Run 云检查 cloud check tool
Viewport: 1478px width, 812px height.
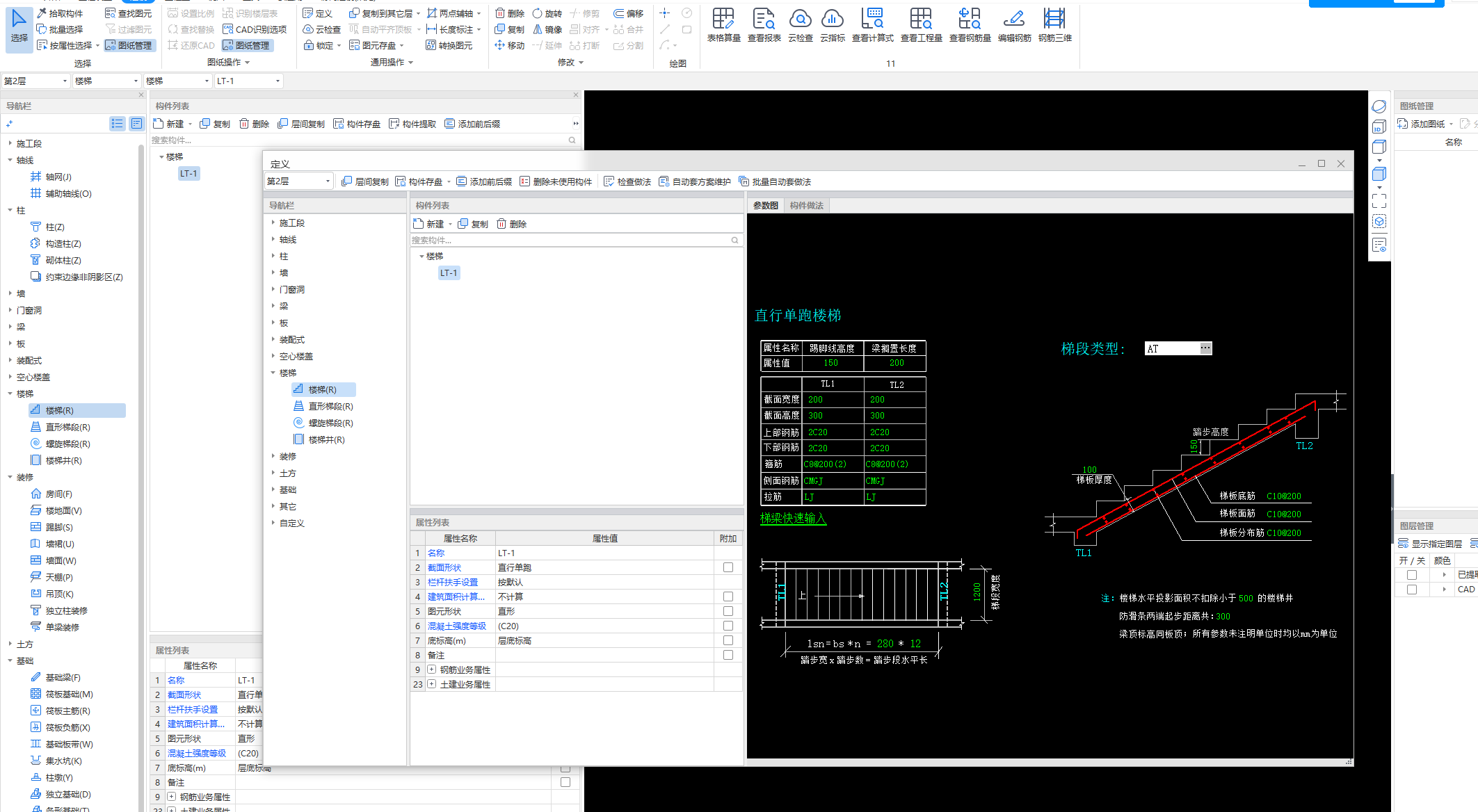[801, 25]
